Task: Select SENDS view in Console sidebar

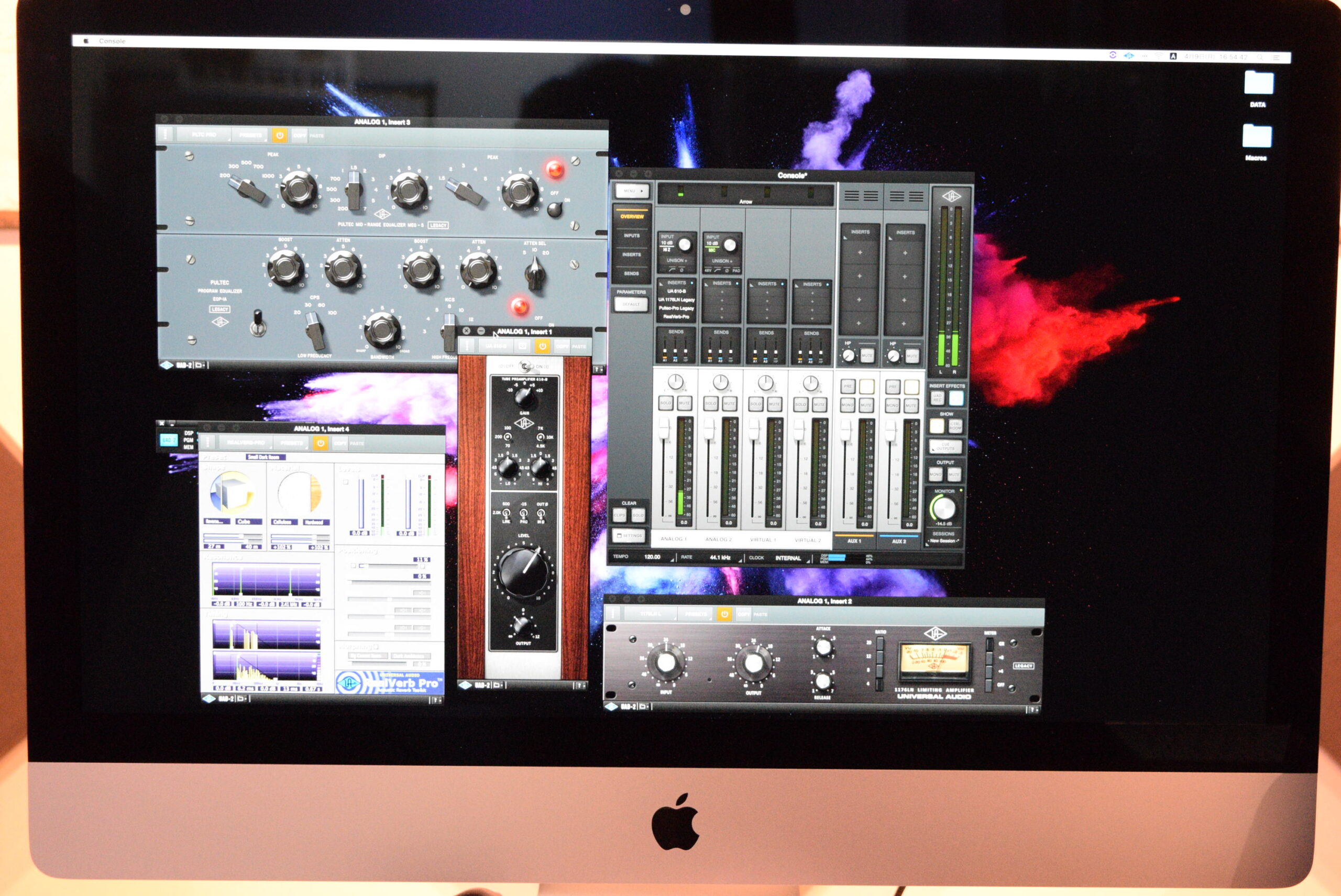Action: [x=632, y=273]
